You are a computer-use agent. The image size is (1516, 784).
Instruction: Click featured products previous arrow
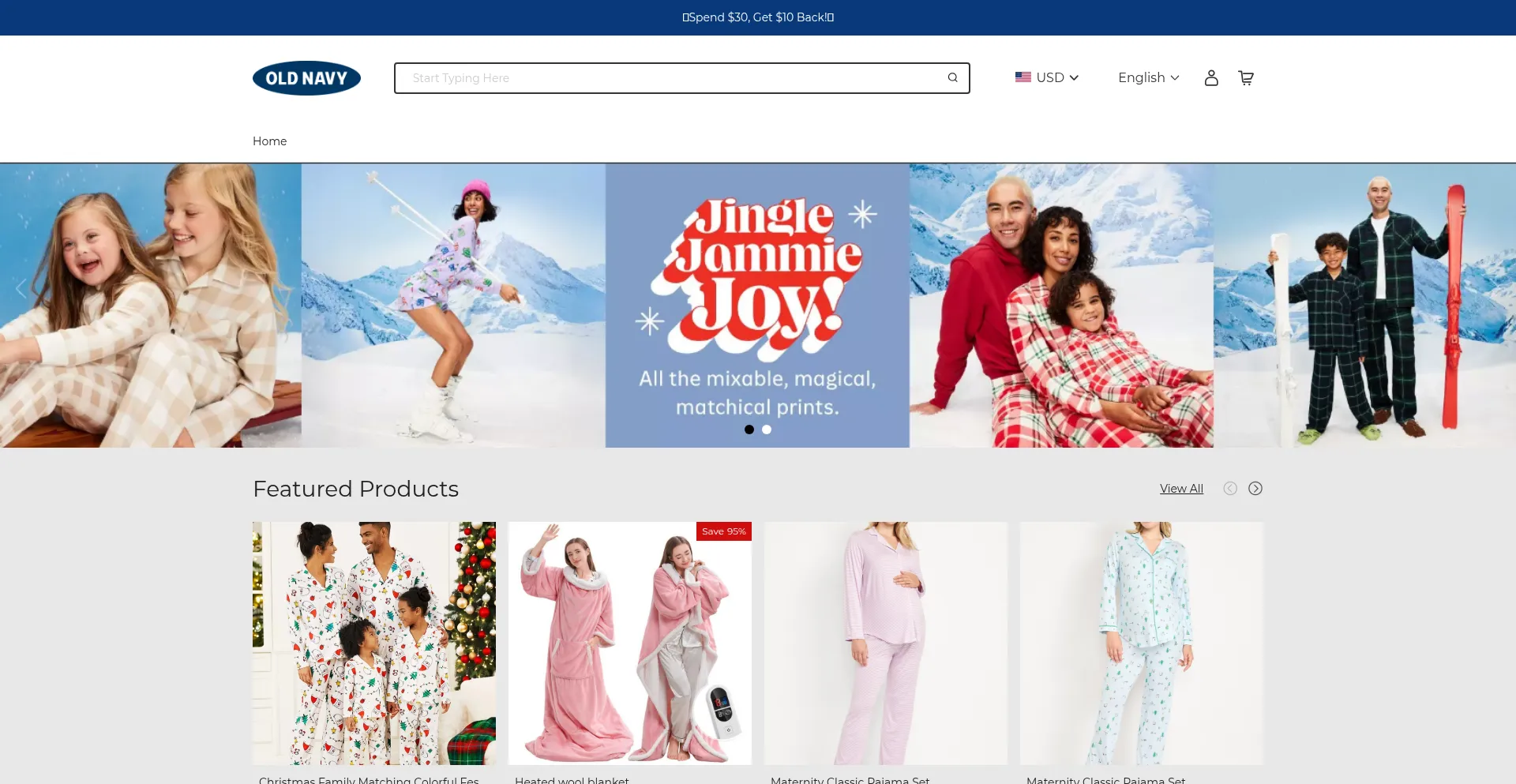(1229, 489)
